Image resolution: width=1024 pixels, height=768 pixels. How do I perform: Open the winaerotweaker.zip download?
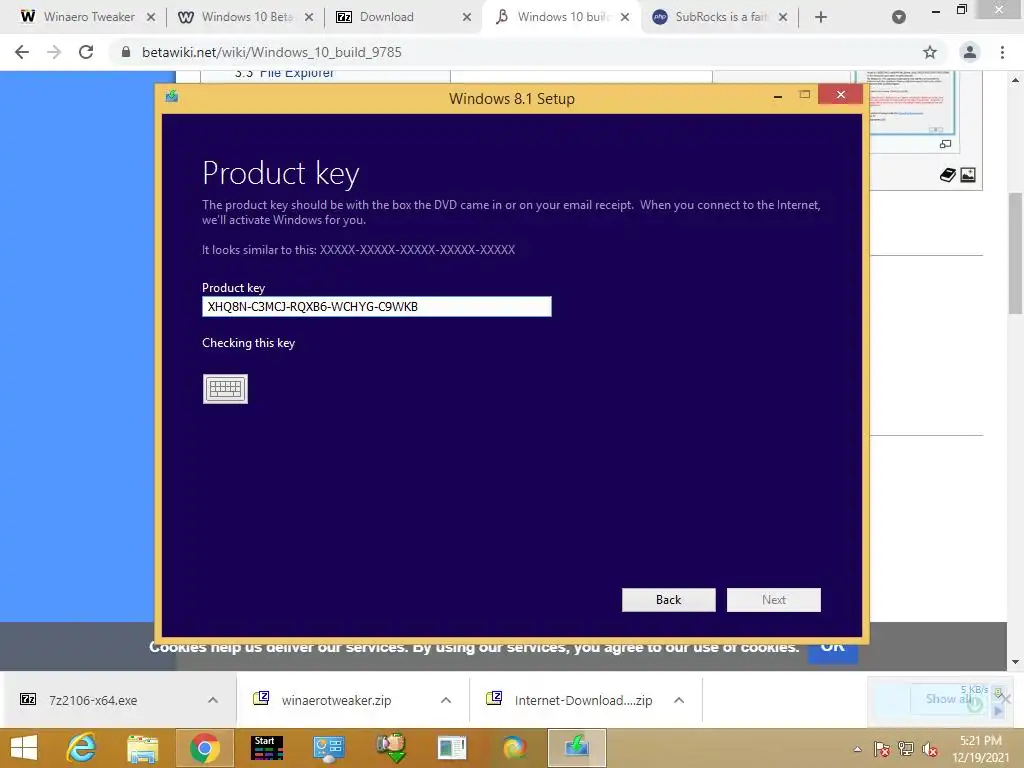coord(336,700)
